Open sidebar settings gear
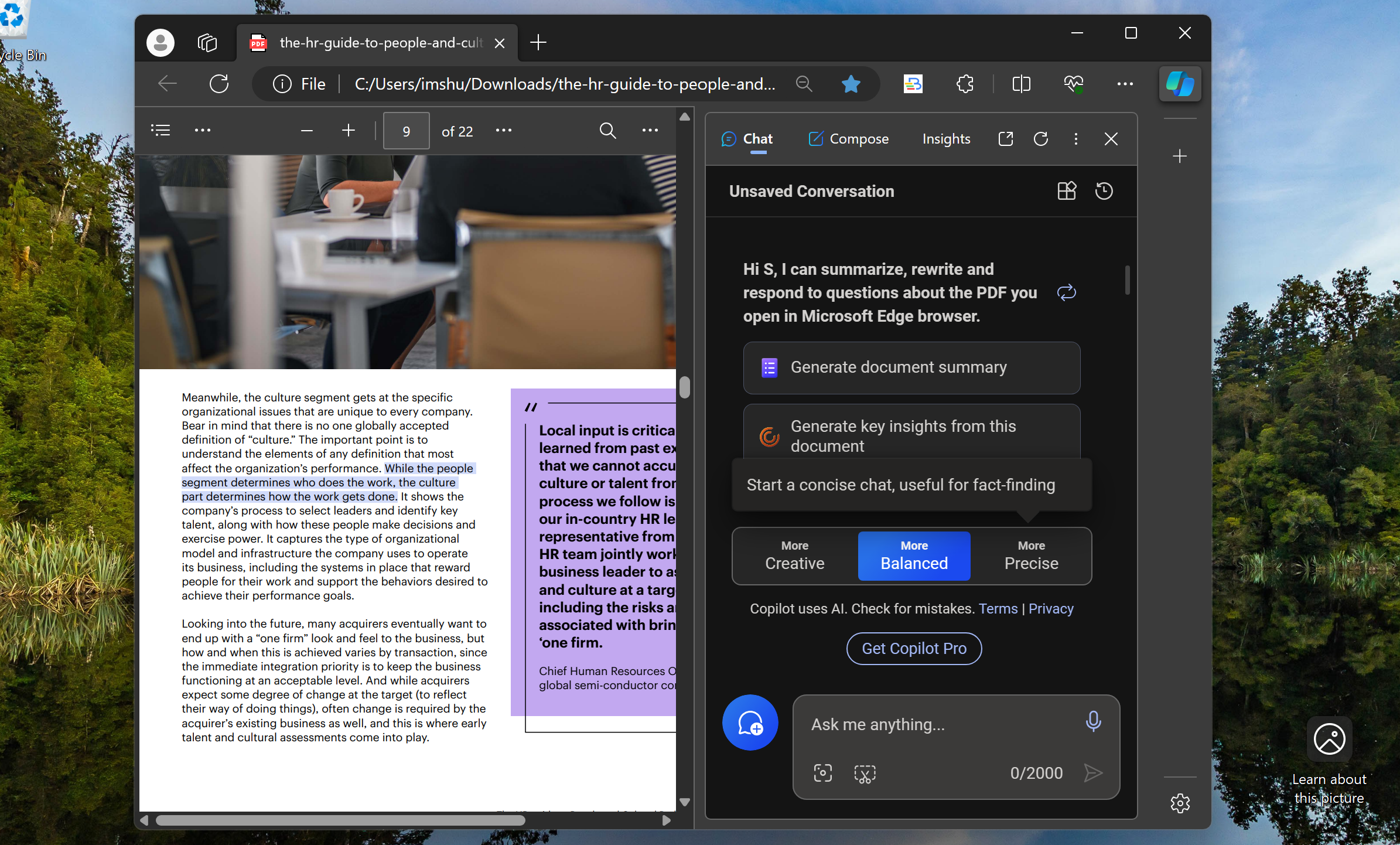Viewport: 1400px width, 845px height. coord(1180,803)
